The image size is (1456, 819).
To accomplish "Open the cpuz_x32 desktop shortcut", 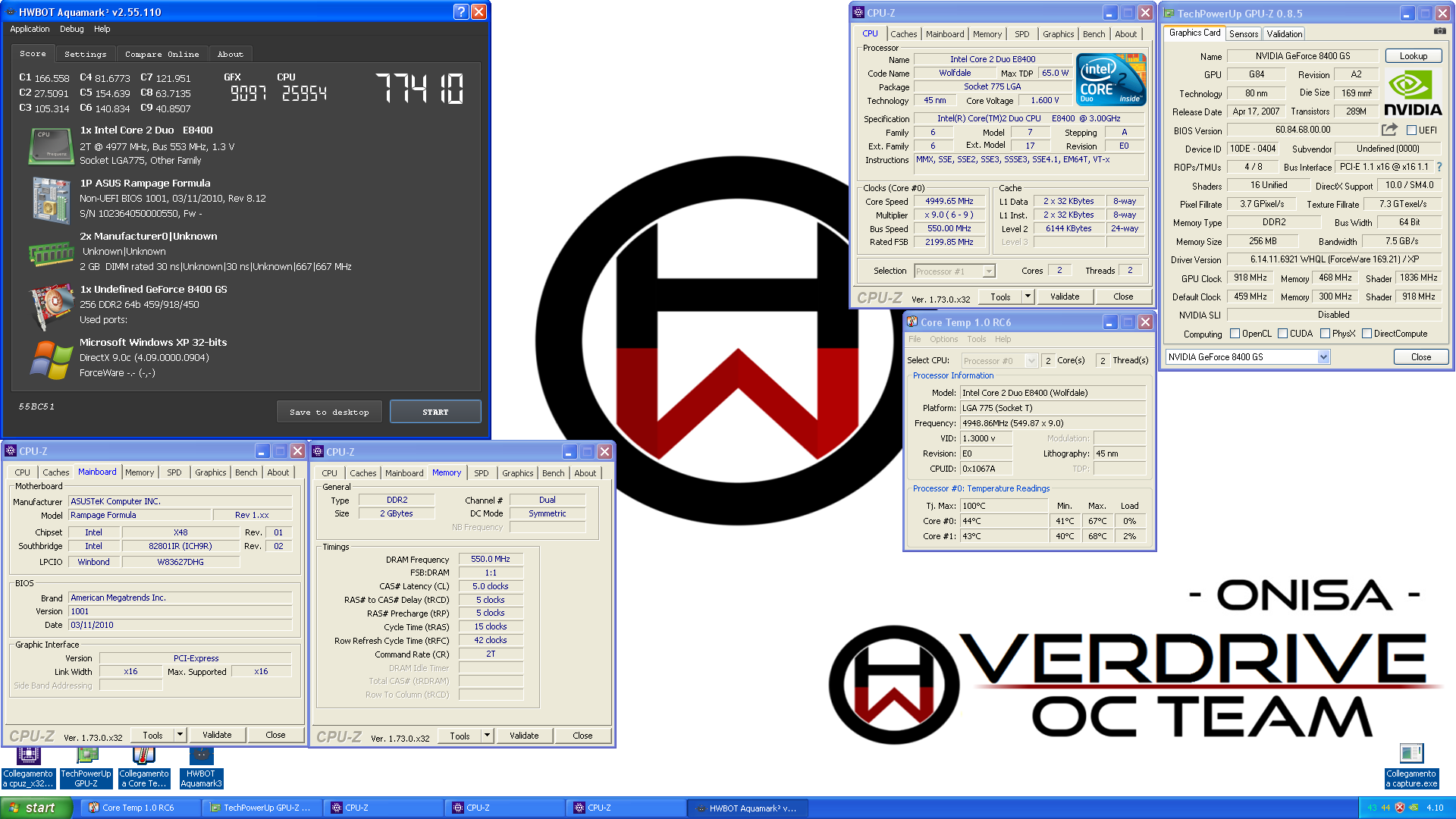I will 28,768.
